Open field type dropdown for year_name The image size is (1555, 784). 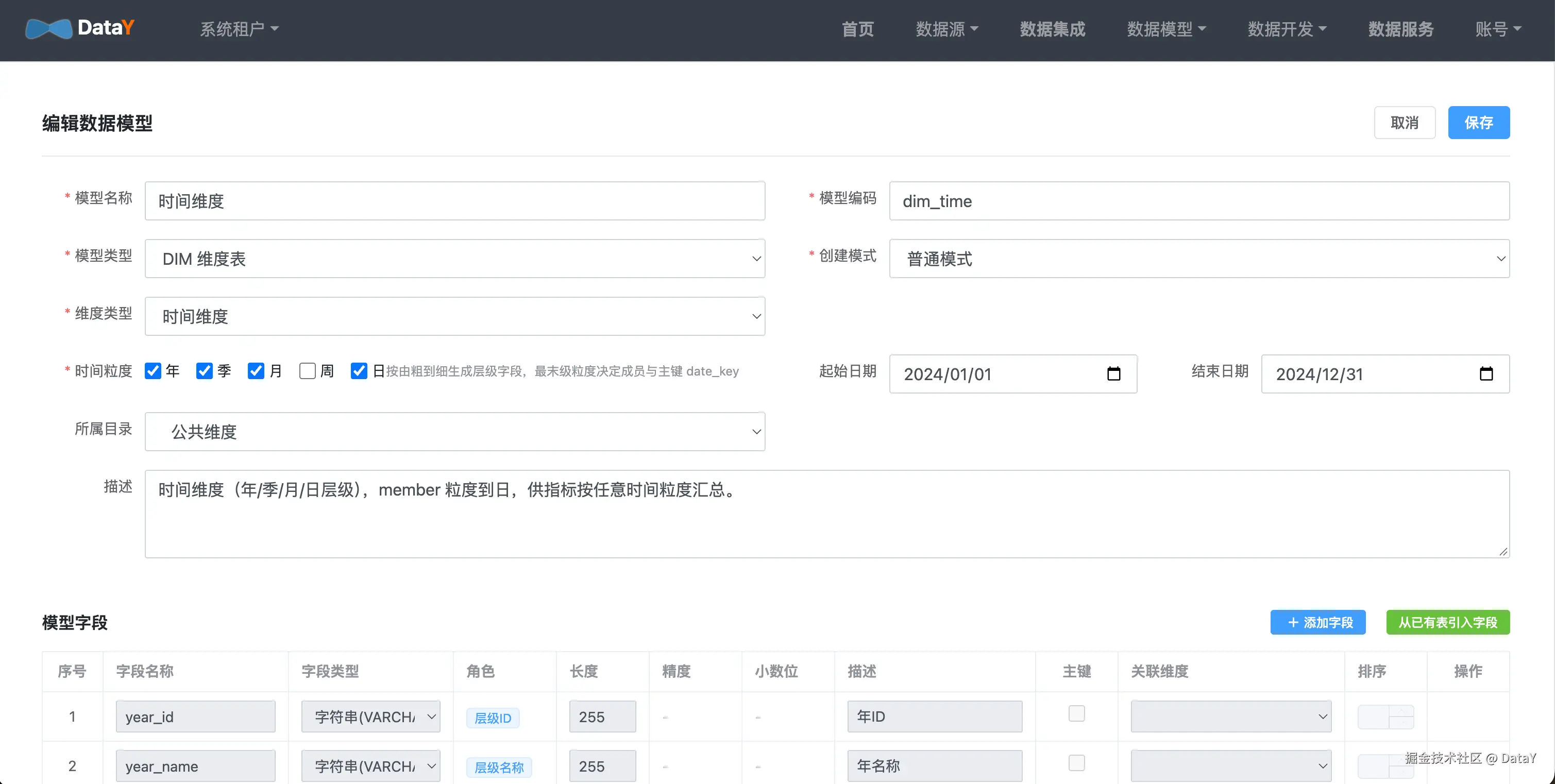coord(370,766)
